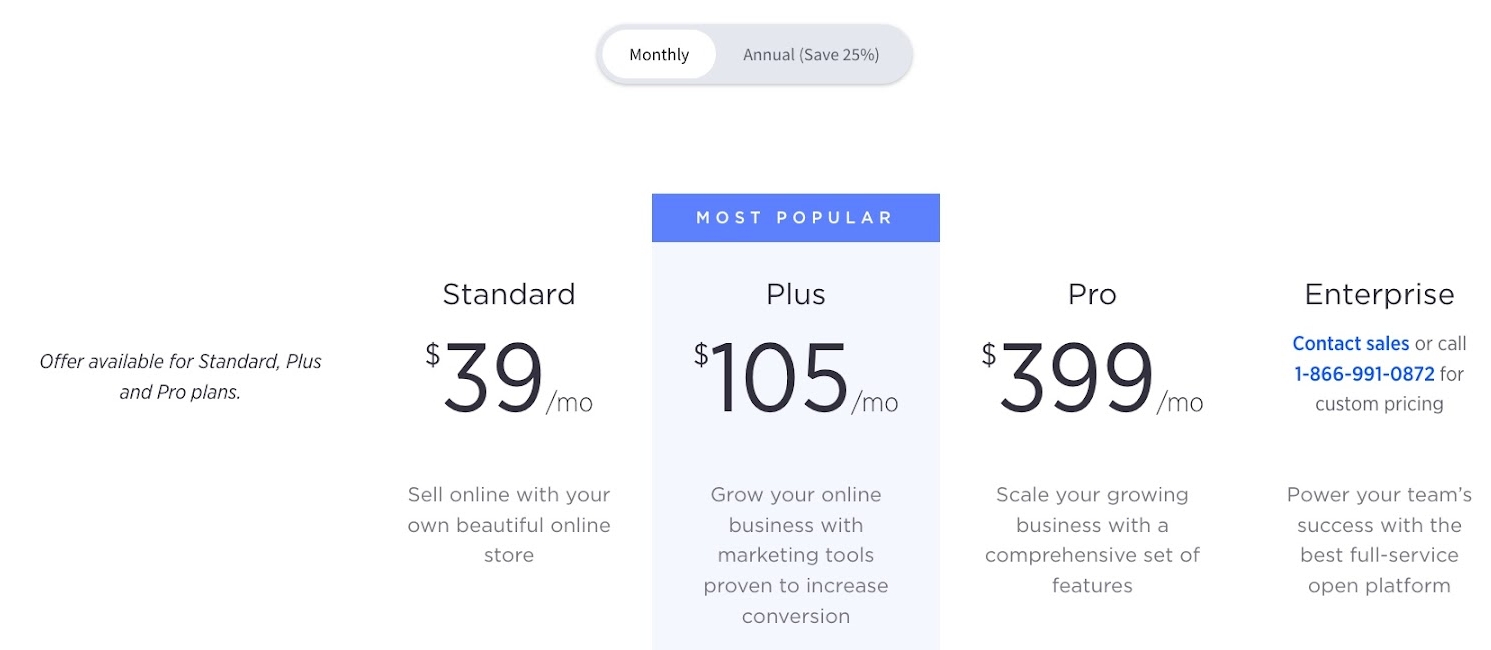This screenshot has width=1491, height=650.
Task: Click the offer availability note for plans
Action: coord(181,377)
